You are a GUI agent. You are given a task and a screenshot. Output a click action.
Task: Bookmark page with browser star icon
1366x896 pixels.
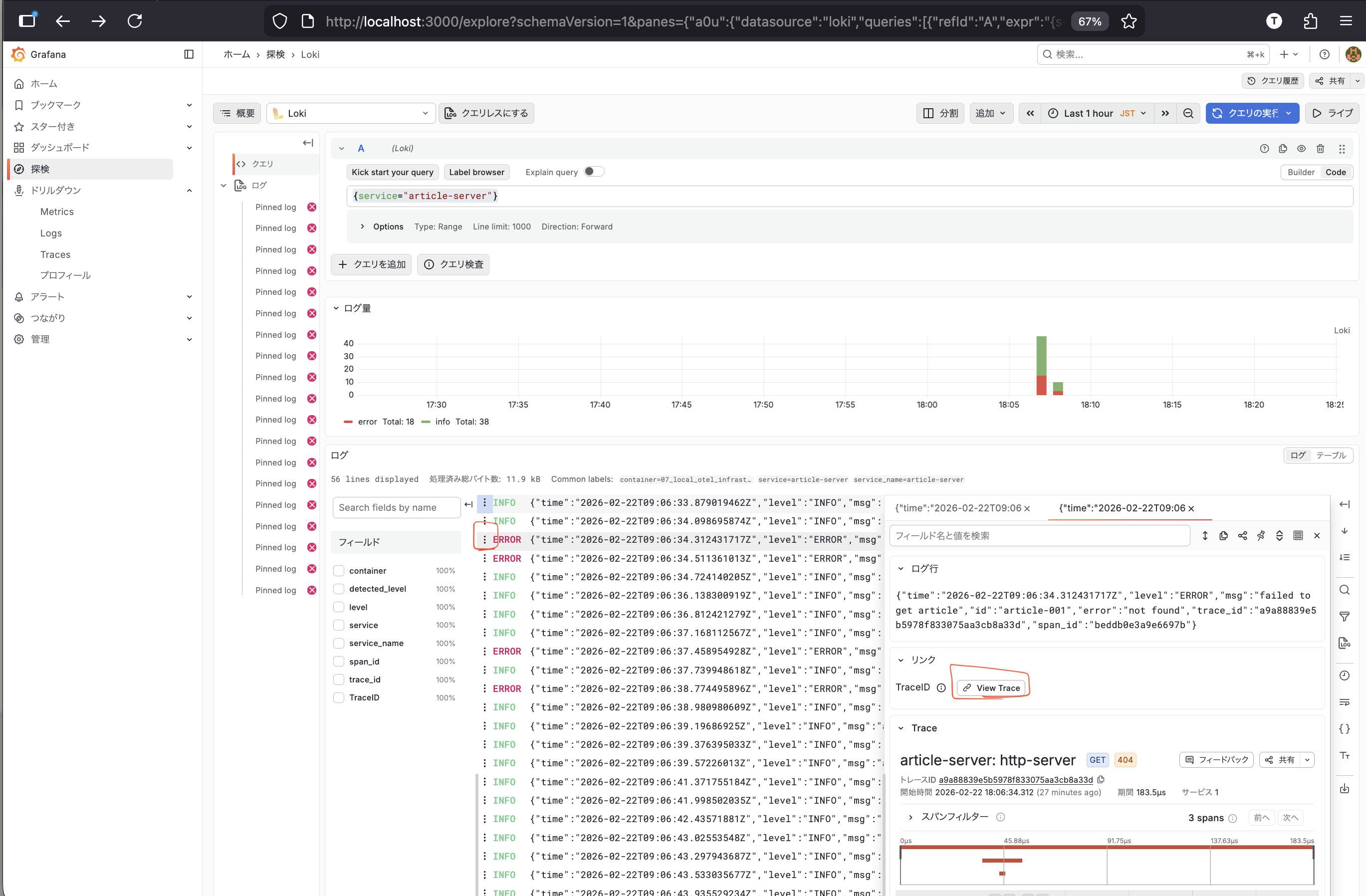1129,21
